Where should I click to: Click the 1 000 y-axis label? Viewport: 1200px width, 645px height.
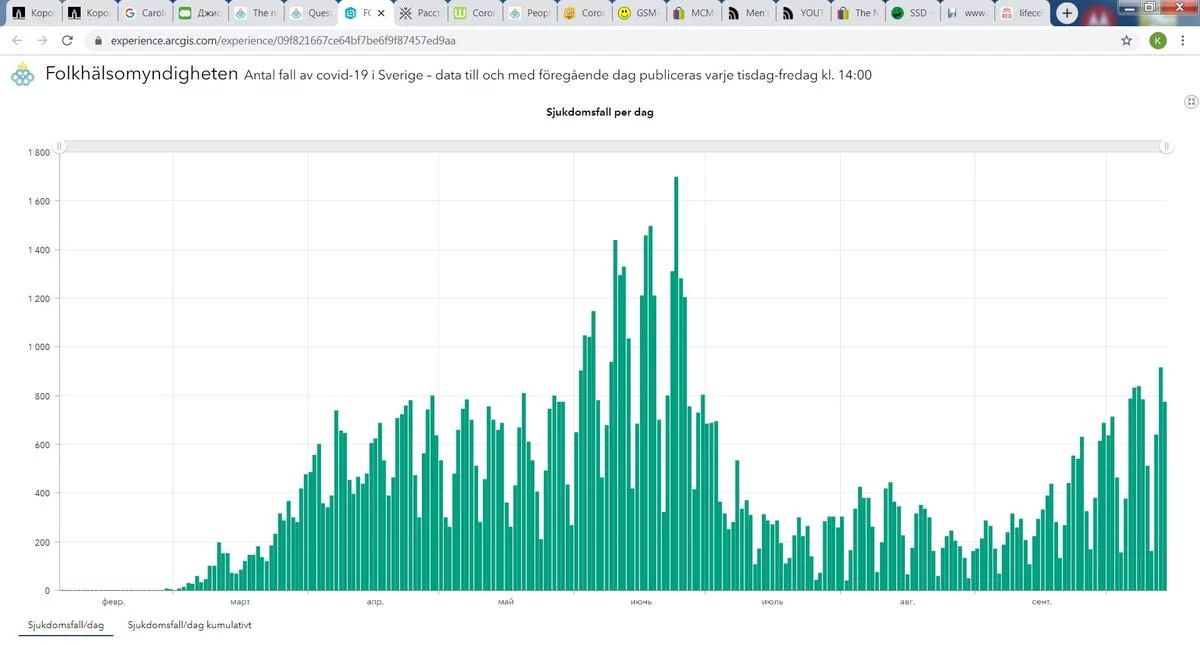click(x=38, y=347)
